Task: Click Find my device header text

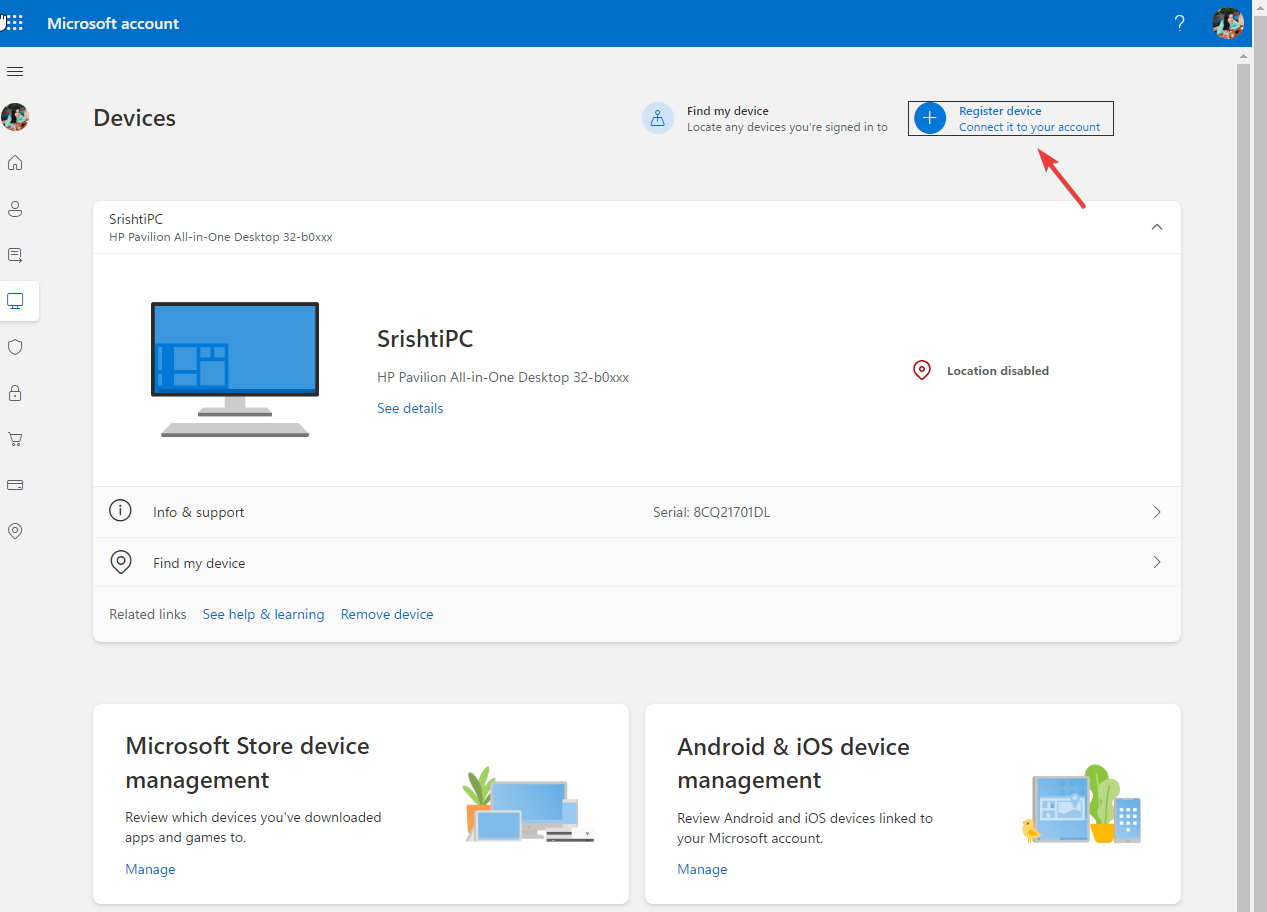Action: pos(728,111)
